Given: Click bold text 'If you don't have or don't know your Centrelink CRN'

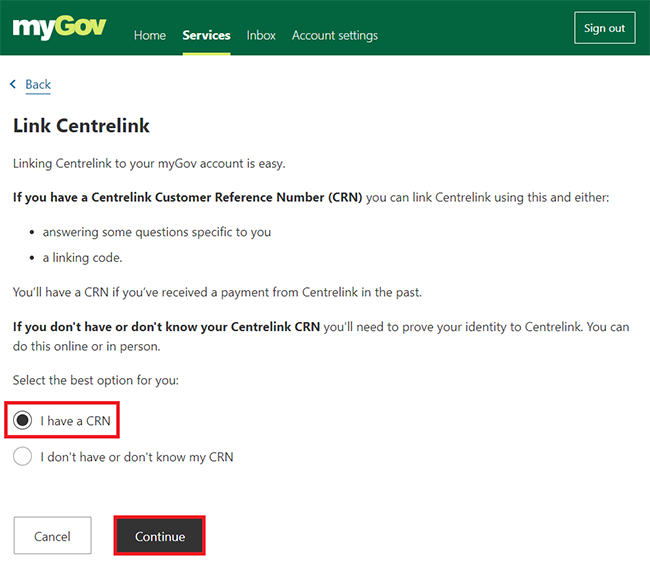Looking at the screenshot, I should pos(166,327).
